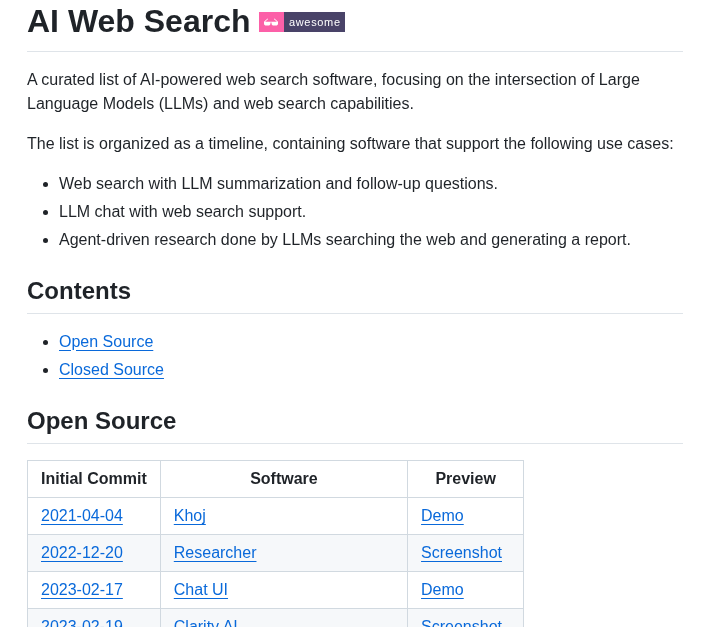709x627 pixels.
Task: Click the awesome badge icon
Action: pos(302,22)
